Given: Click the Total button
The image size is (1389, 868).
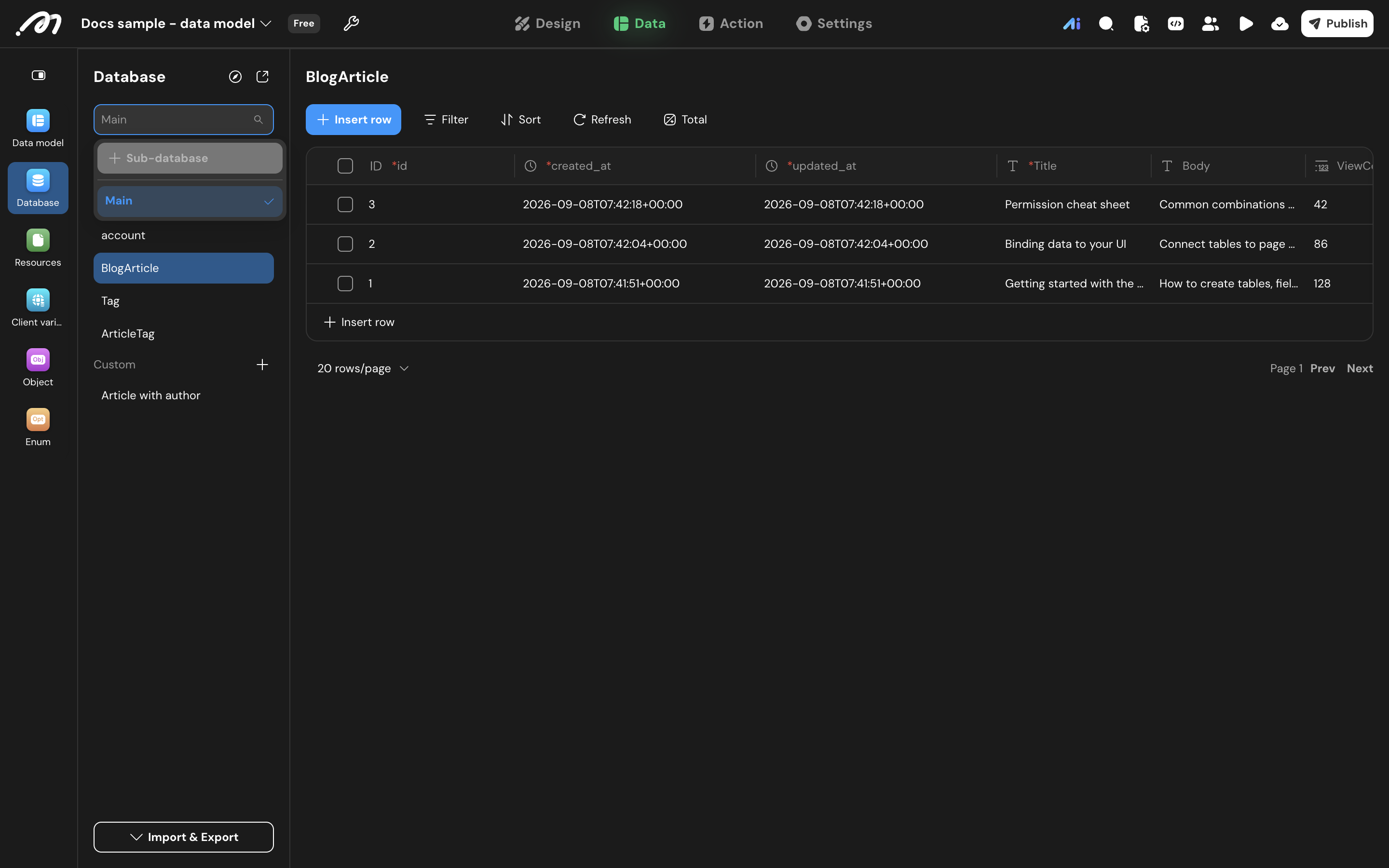Looking at the screenshot, I should pos(685,120).
